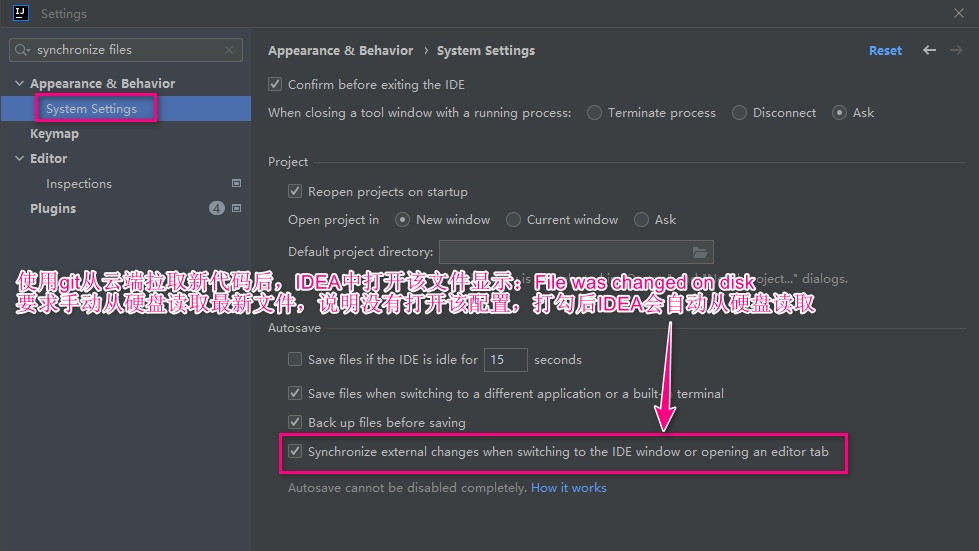Collapse the Appearance & Behavior tree node

point(19,84)
